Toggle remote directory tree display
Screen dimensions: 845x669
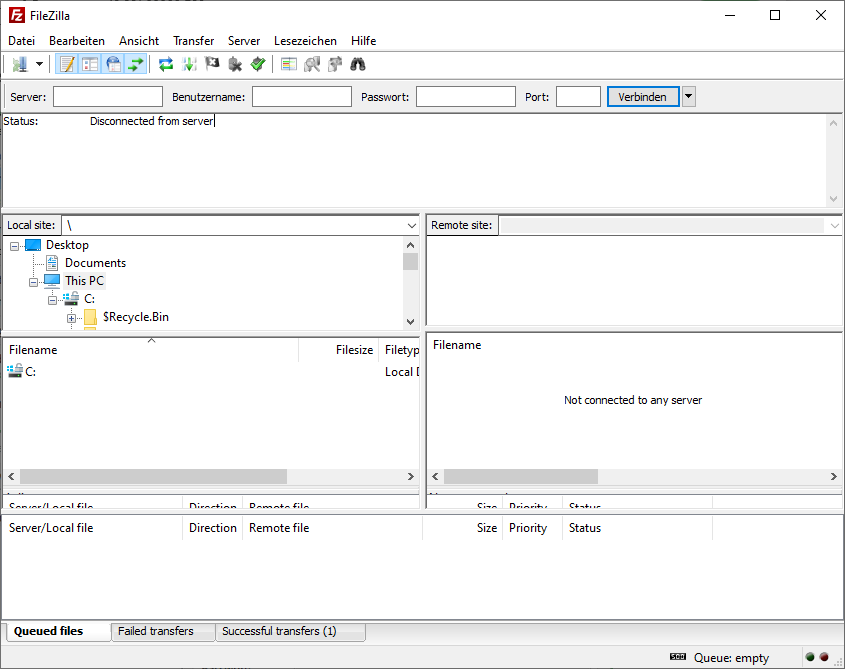(113, 64)
